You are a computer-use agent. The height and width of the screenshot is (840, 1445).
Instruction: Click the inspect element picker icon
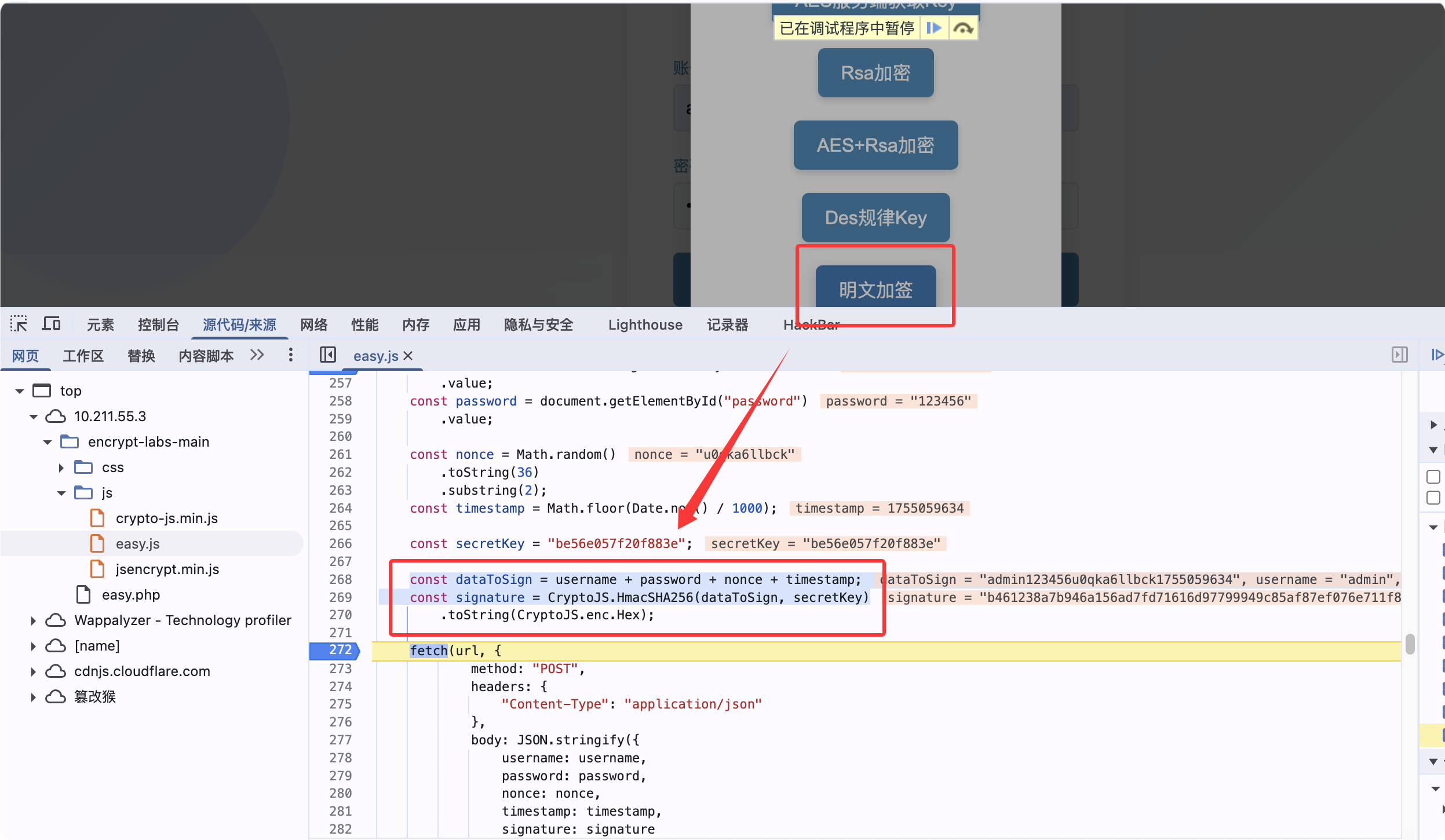tap(19, 324)
